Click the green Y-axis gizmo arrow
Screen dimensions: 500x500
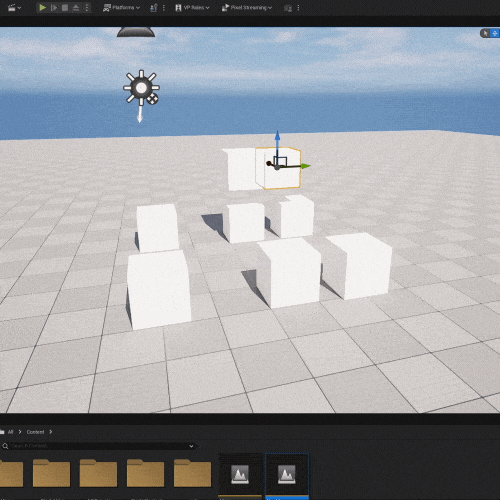[x=305, y=166]
